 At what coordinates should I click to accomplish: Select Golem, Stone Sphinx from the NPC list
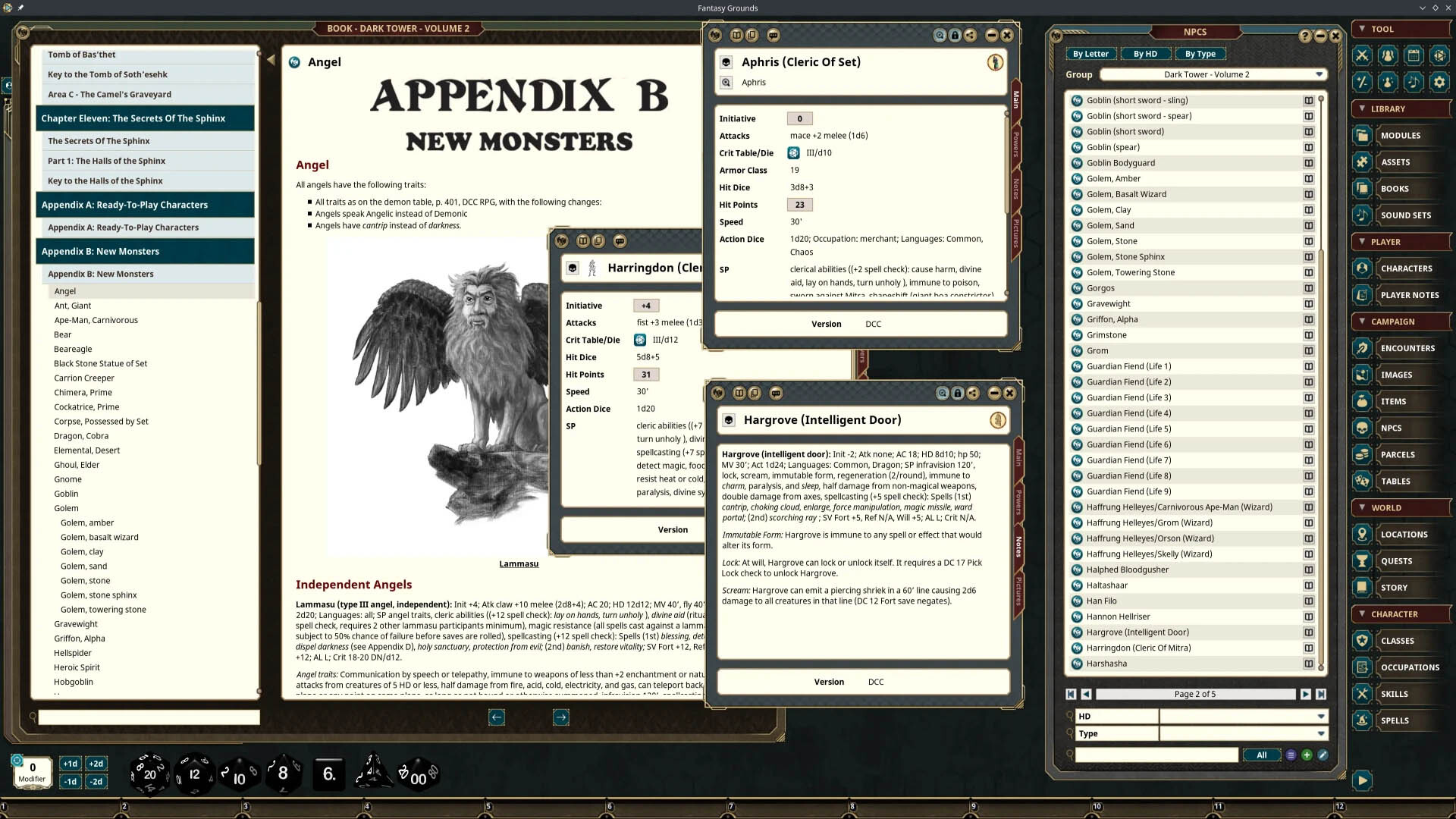(1126, 256)
